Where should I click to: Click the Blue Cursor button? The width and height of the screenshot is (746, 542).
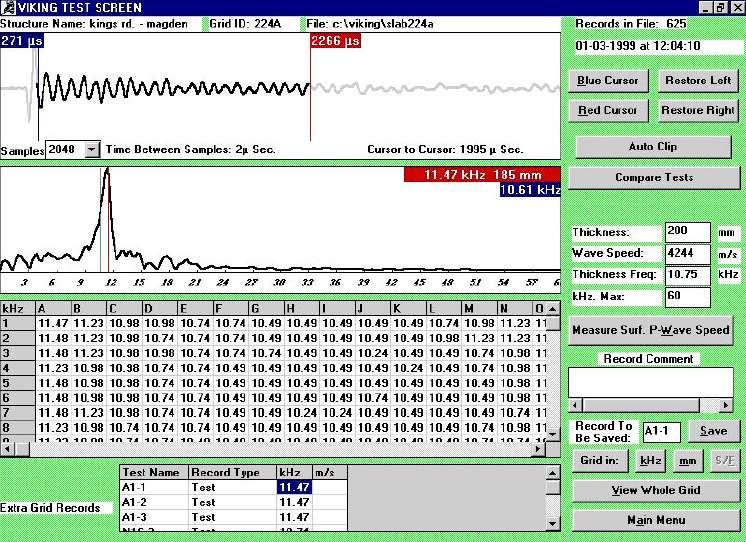pos(608,81)
